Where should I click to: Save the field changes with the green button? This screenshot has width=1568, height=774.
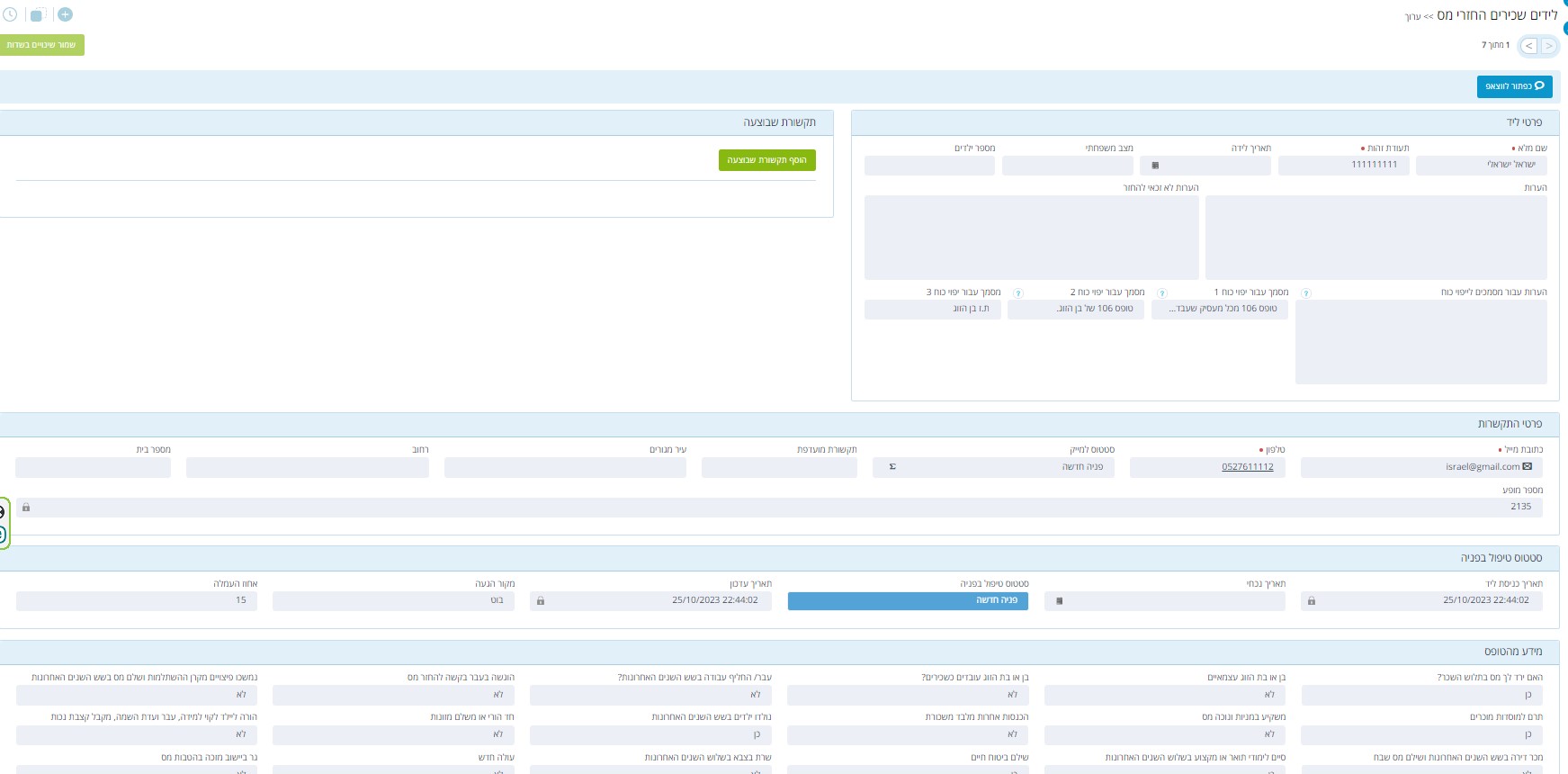pyautogui.click(x=41, y=45)
